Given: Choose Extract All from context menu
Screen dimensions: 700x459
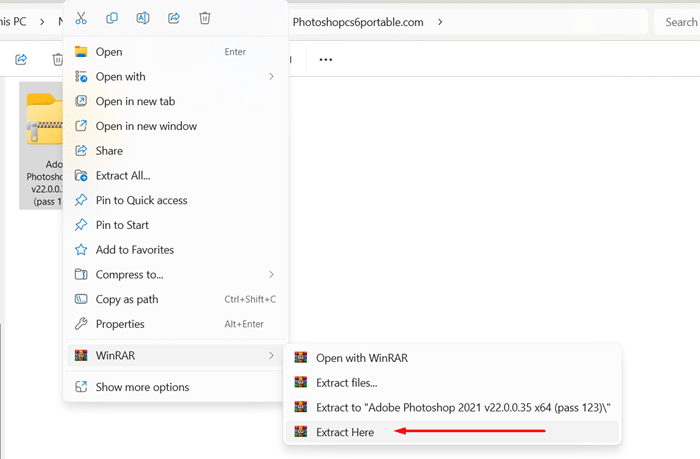Looking at the screenshot, I should coord(123,176).
